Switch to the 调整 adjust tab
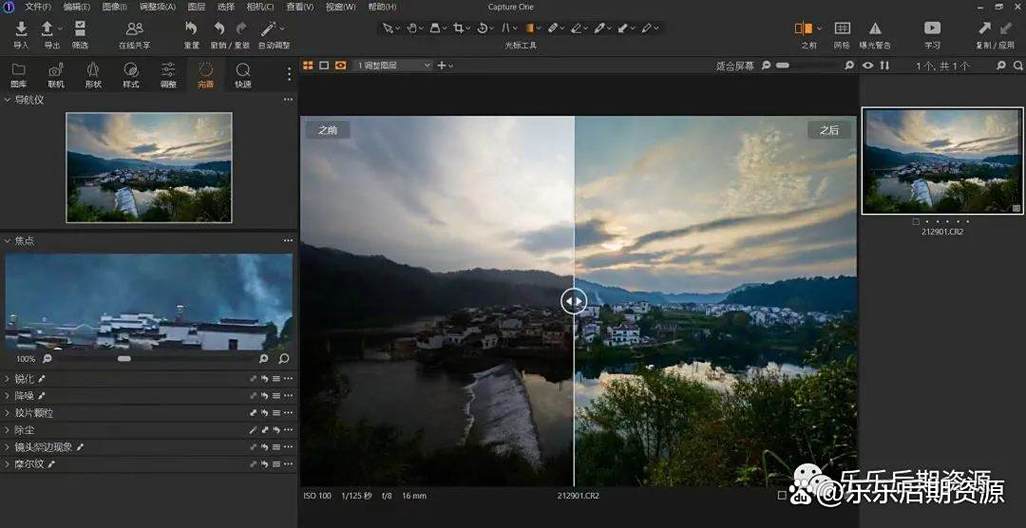The width and height of the screenshot is (1026, 528). pyautogui.click(x=168, y=75)
